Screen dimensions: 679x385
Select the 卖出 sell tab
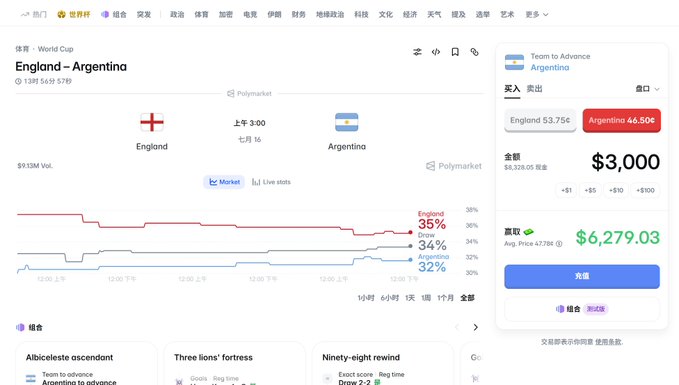click(x=534, y=89)
